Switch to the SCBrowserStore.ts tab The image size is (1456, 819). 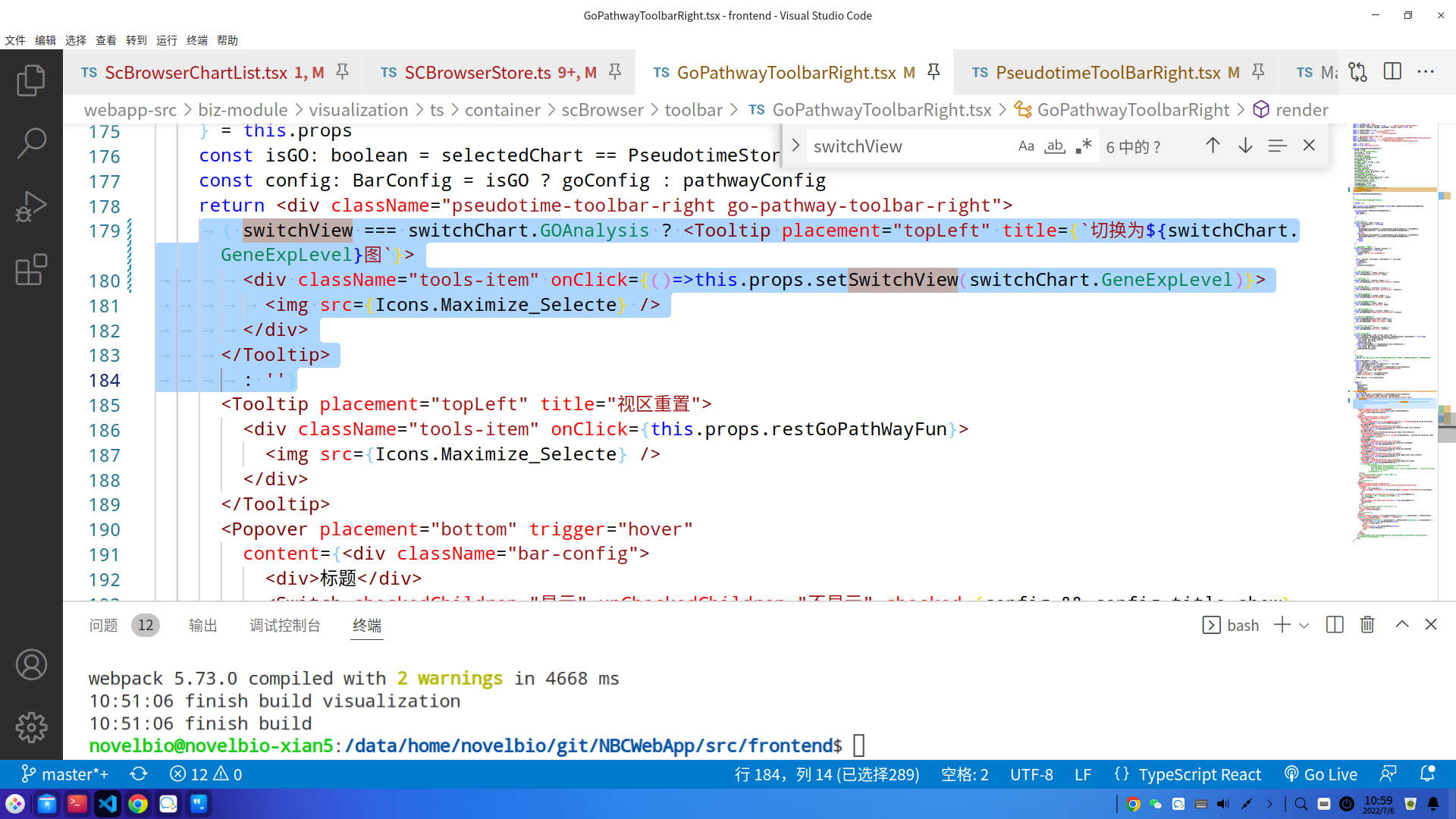pos(478,73)
